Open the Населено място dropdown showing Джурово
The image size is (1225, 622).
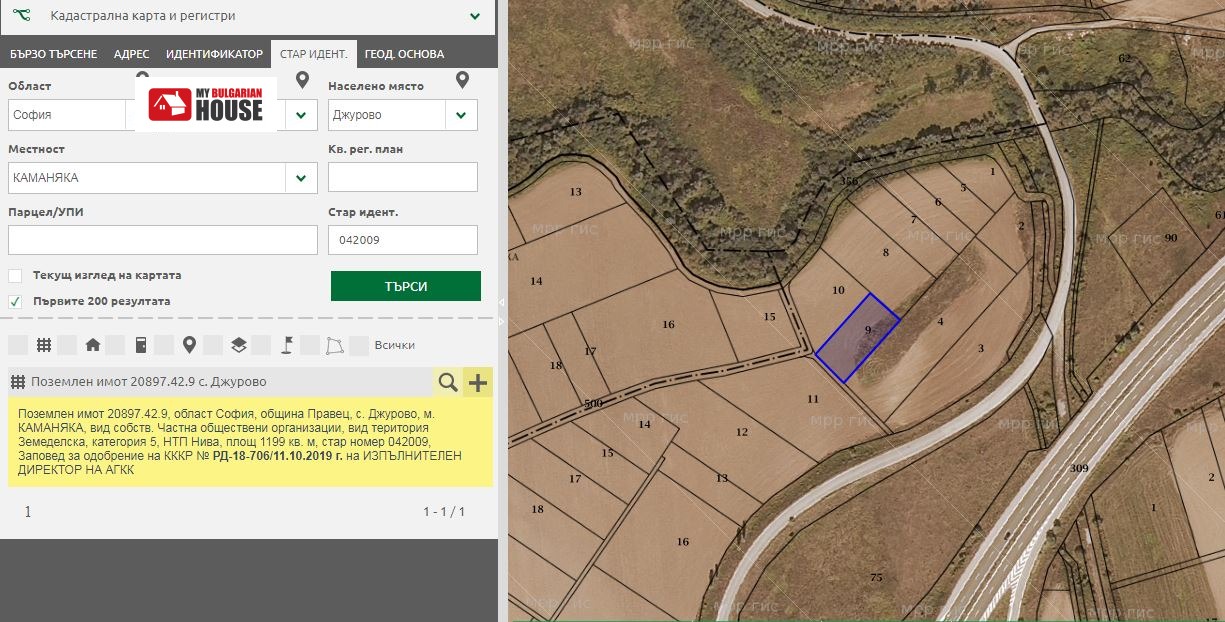460,115
